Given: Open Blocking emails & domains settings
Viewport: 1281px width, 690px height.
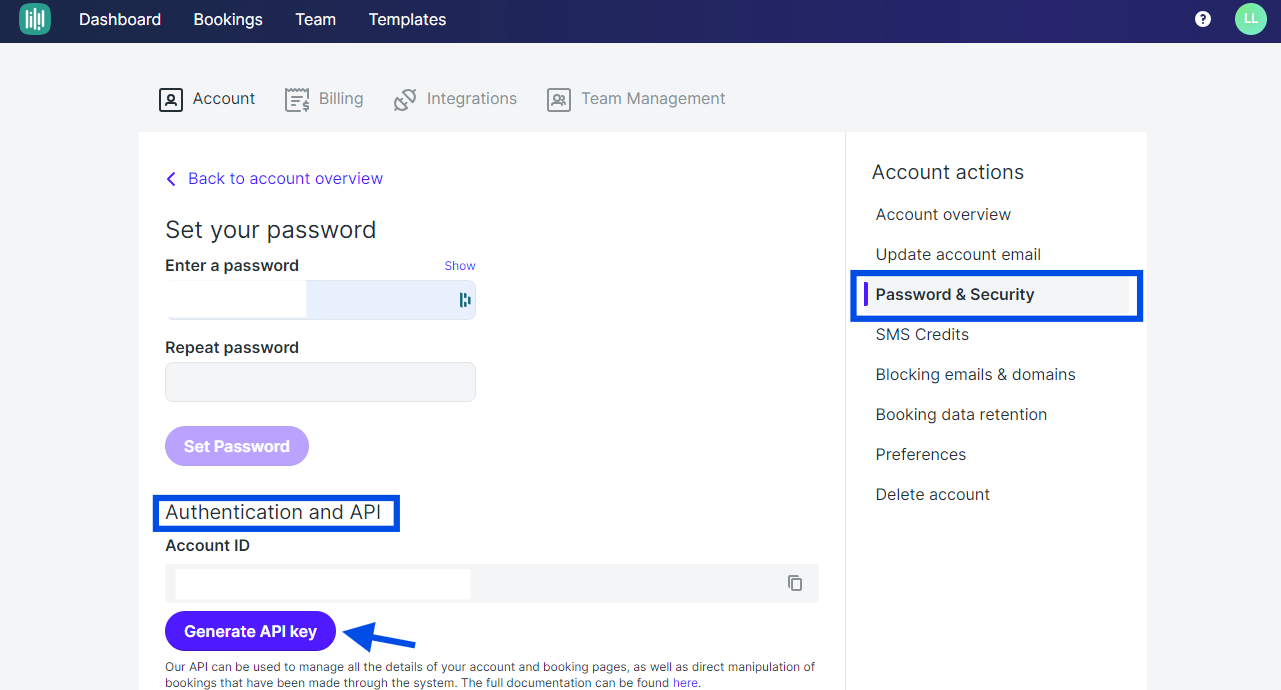Looking at the screenshot, I should [975, 374].
